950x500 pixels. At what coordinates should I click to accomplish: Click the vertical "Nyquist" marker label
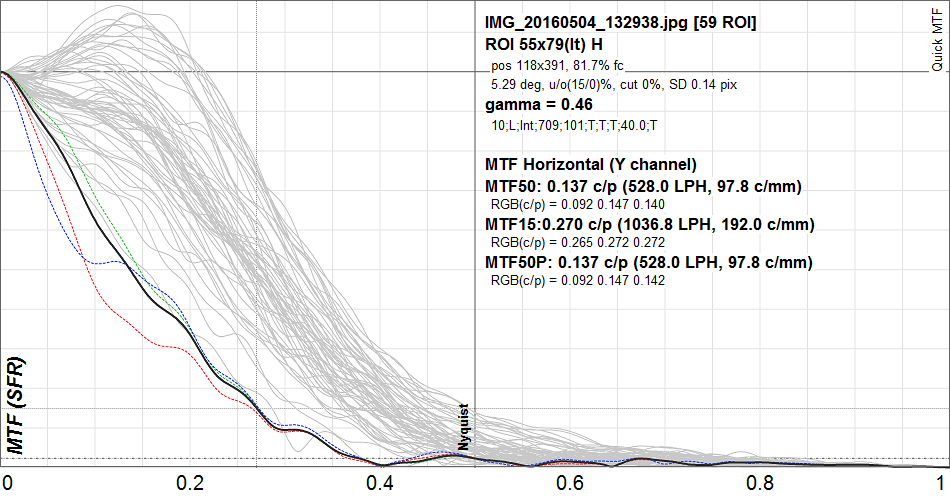pyautogui.click(x=463, y=427)
